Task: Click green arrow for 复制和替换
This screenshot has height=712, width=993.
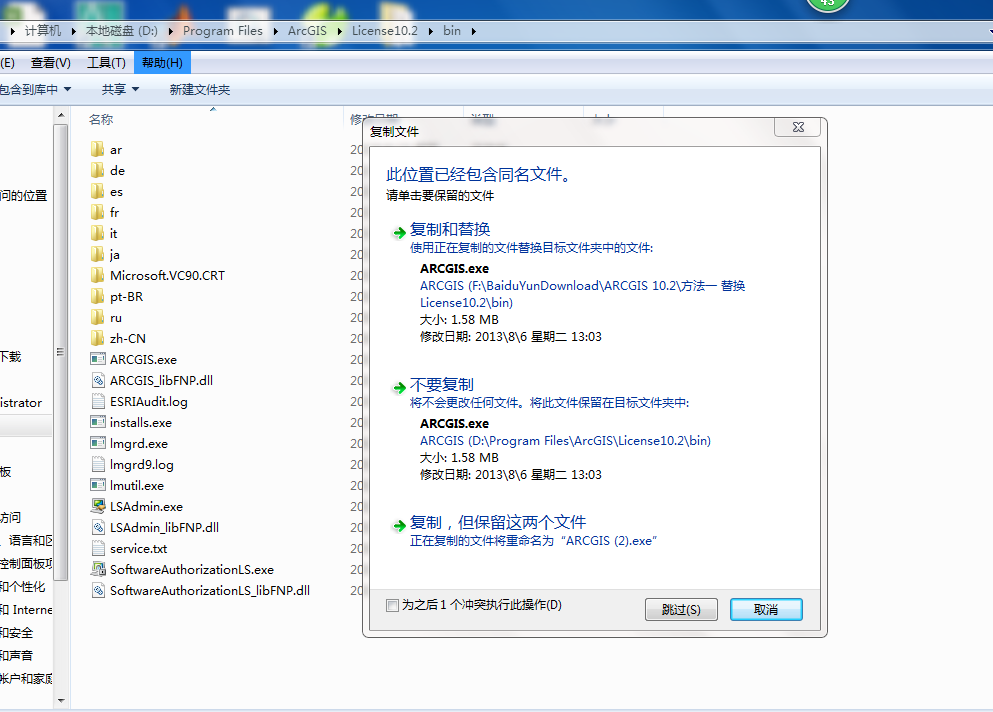Action: point(399,232)
